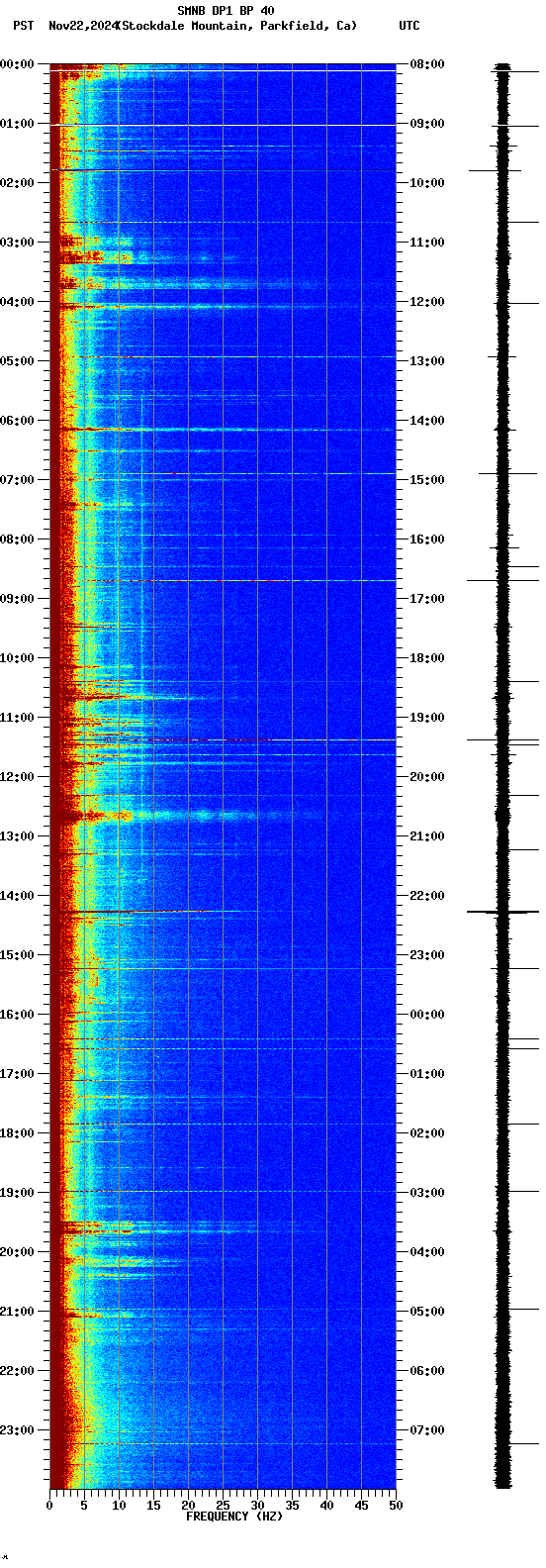Click the UTC time label '22:00'

pyautogui.click(x=427, y=896)
